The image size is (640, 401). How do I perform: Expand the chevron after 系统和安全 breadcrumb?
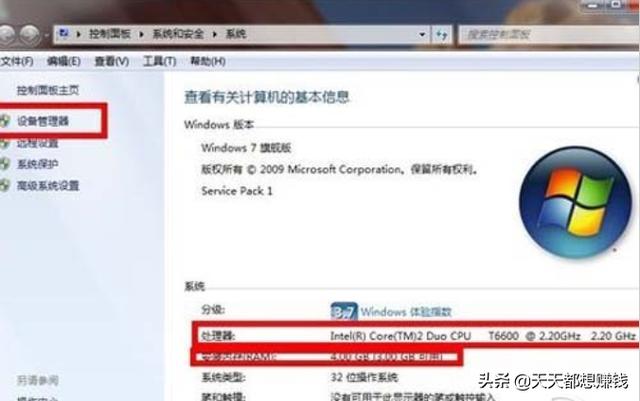coord(215,34)
